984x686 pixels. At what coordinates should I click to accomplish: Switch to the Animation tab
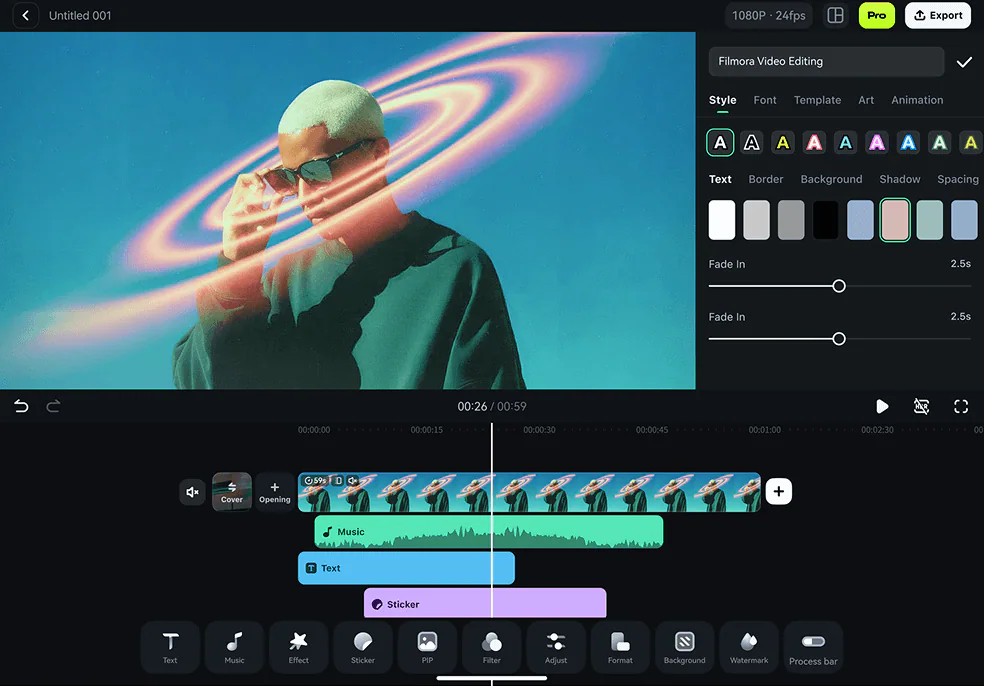(x=917, y=100)
